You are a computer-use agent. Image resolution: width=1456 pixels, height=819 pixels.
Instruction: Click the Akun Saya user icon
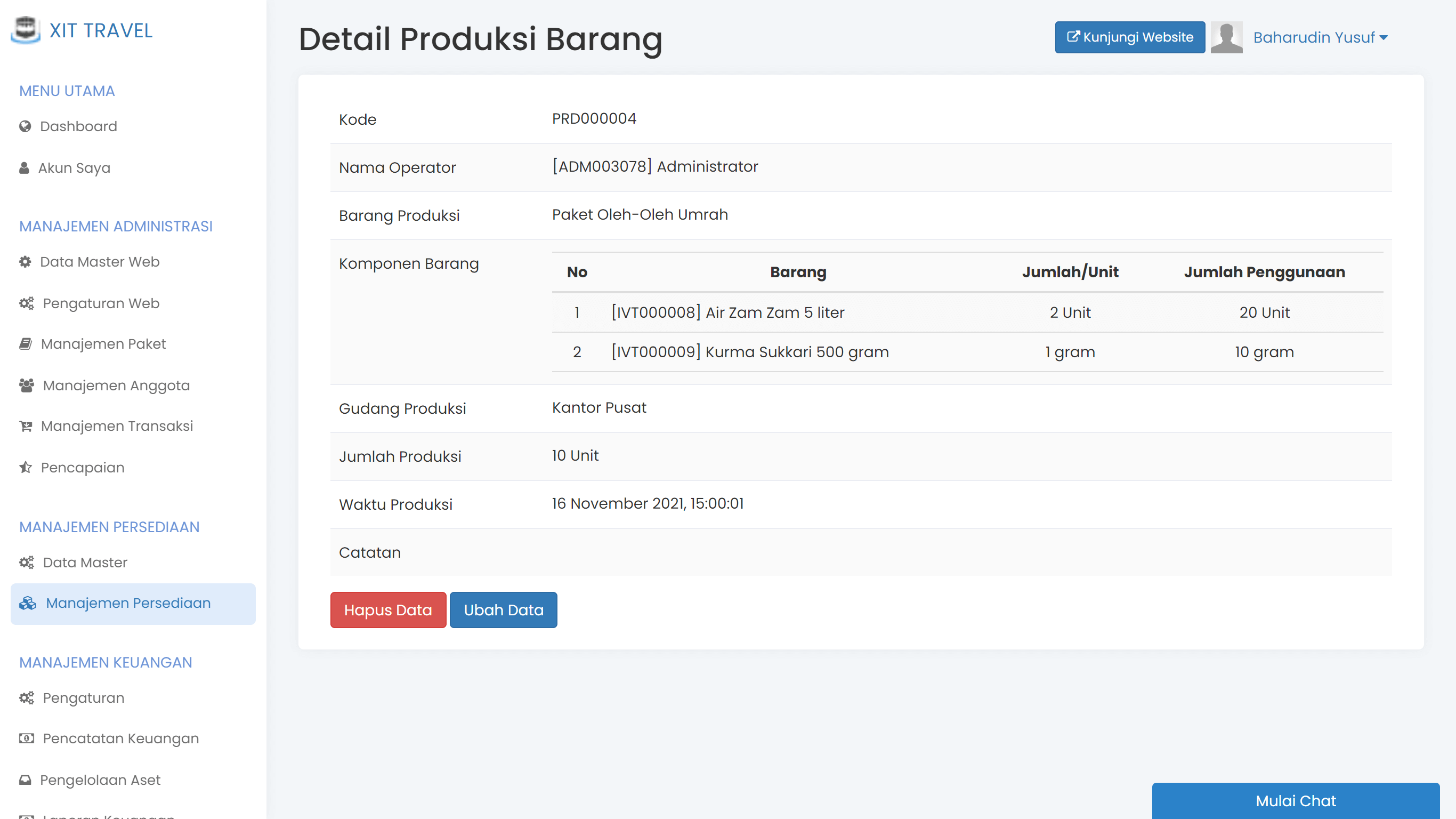pyautogui.click(x=24, y=167)
